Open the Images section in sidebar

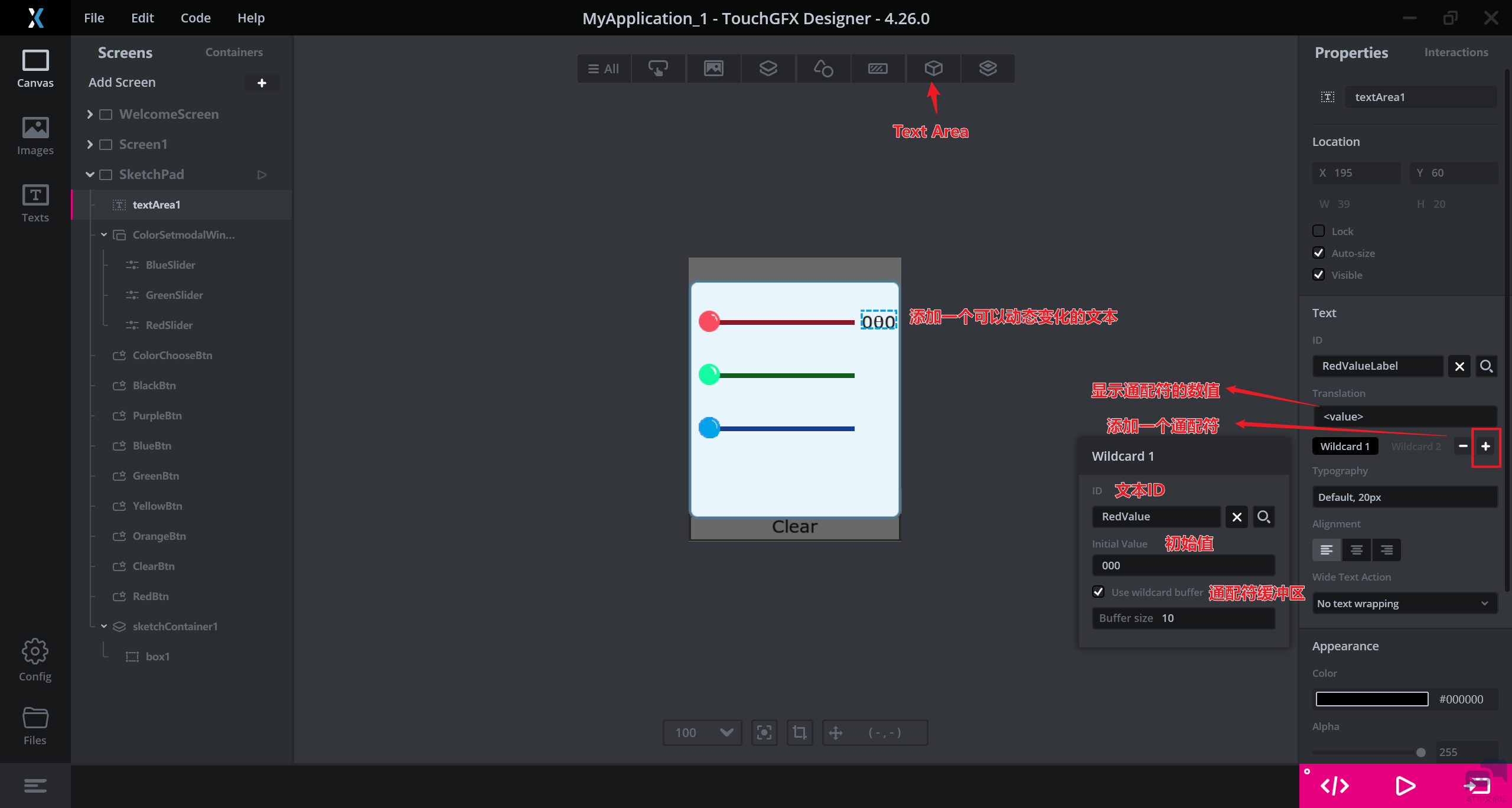[x=35, y=136]
